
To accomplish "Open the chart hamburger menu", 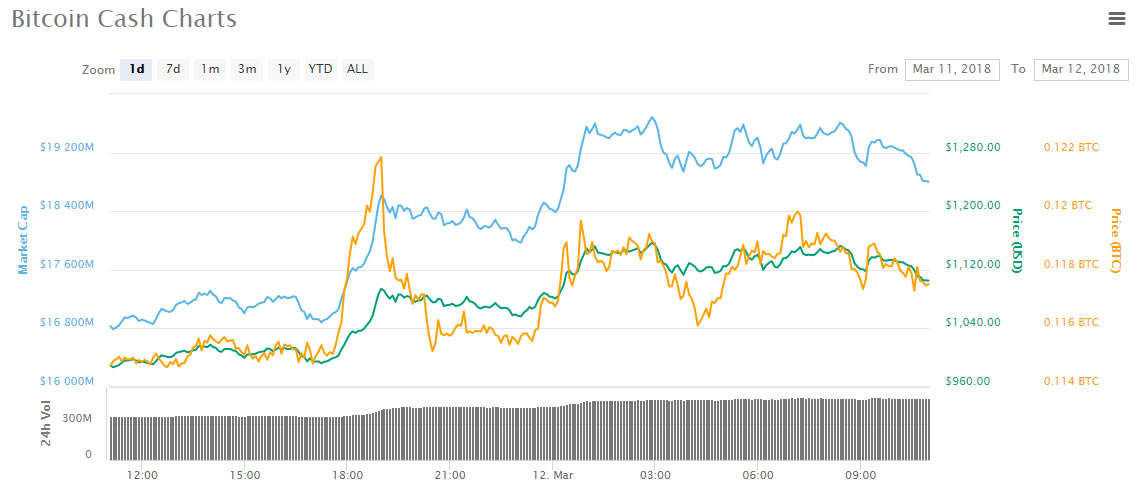I will click(1117, 18).
